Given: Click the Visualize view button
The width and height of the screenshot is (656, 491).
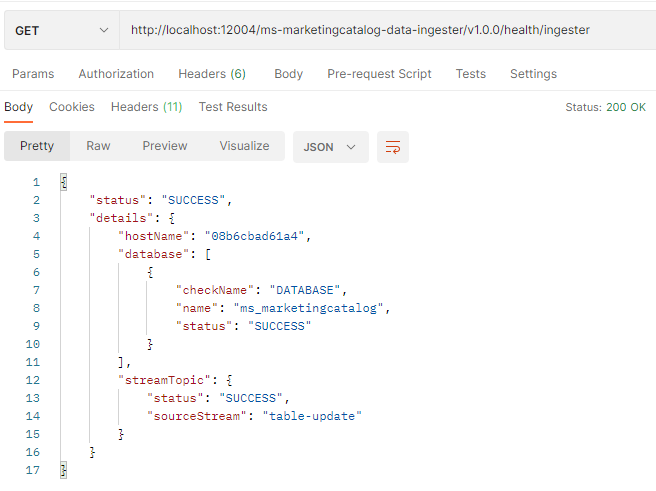Looking at the screenshot, I should click(x=244, y=146).
